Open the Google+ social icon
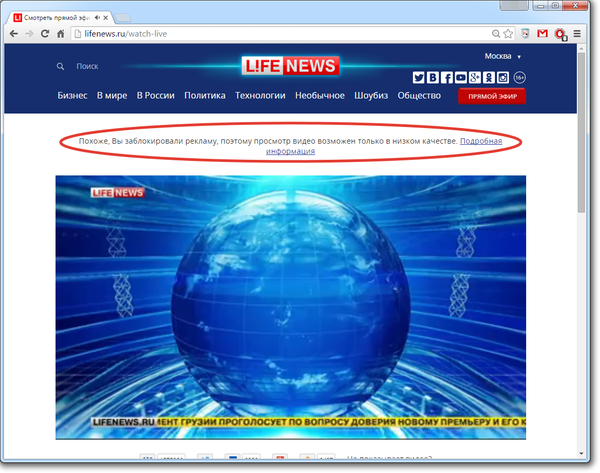This screenshot has height=473, width=600. point(475,78)
